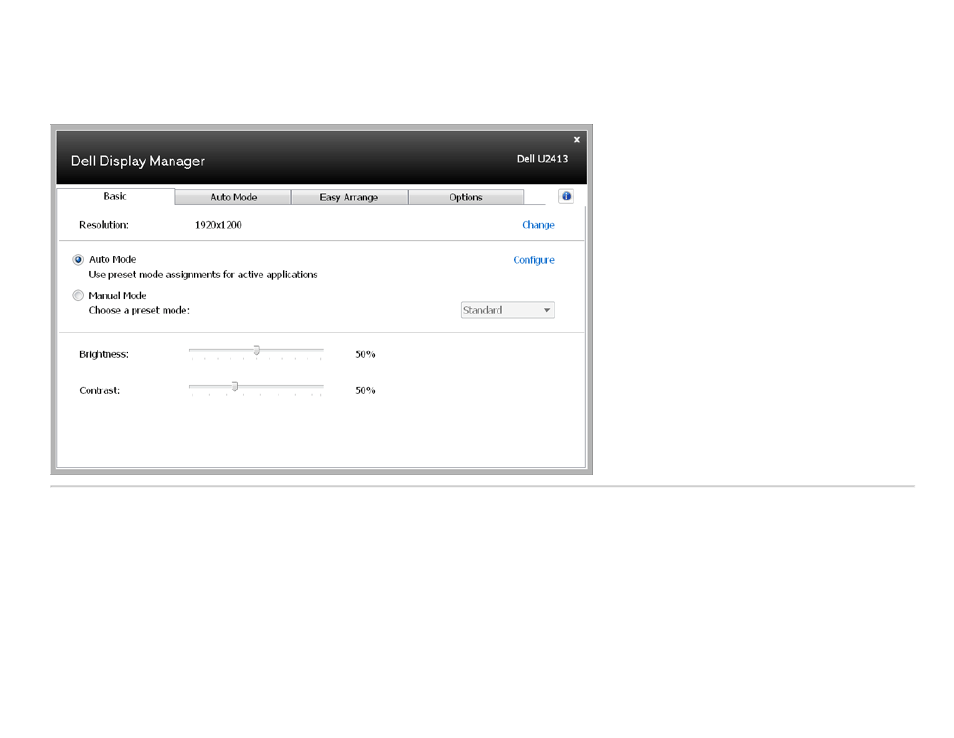Screen dimensions: 954x738
Task: Click the Dell Display Manager title
Action: [x=138, y=161]
